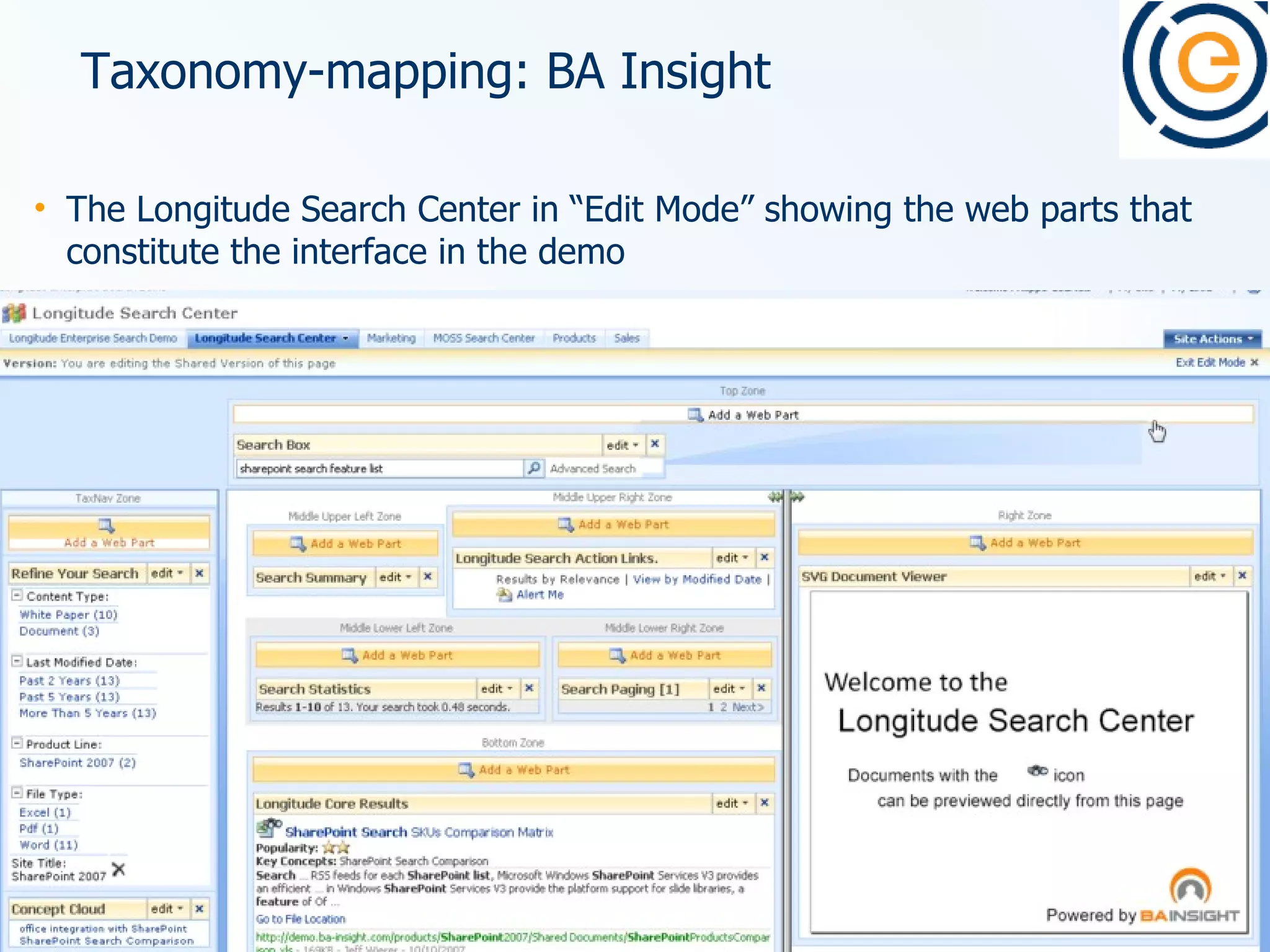This screenshot has width=1270, height=952.
Task: Close the Search Summary web part
Action: 427,577
